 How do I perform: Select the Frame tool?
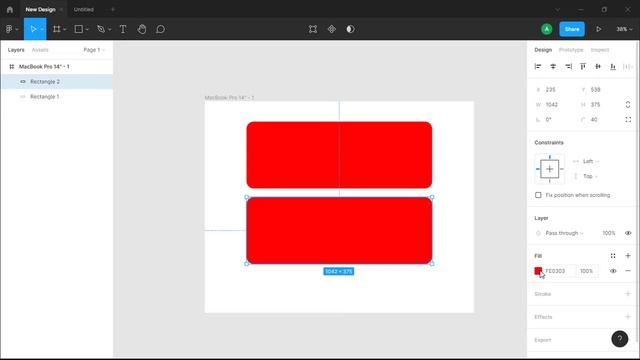[x=56, y=29]
